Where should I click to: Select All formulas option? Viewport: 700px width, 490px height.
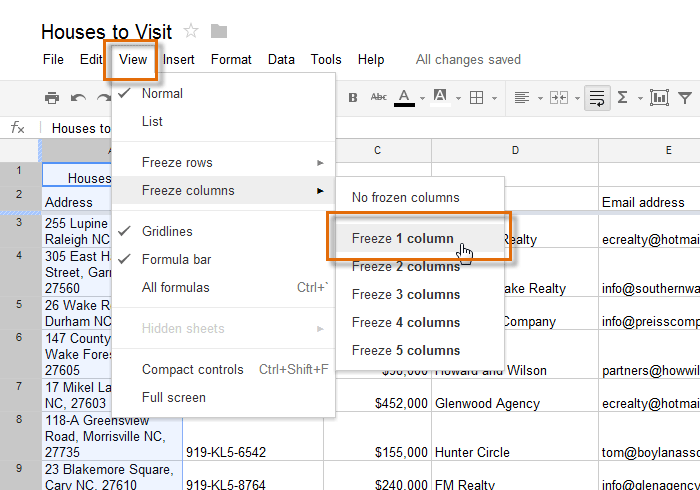click(x=223, y=287)
